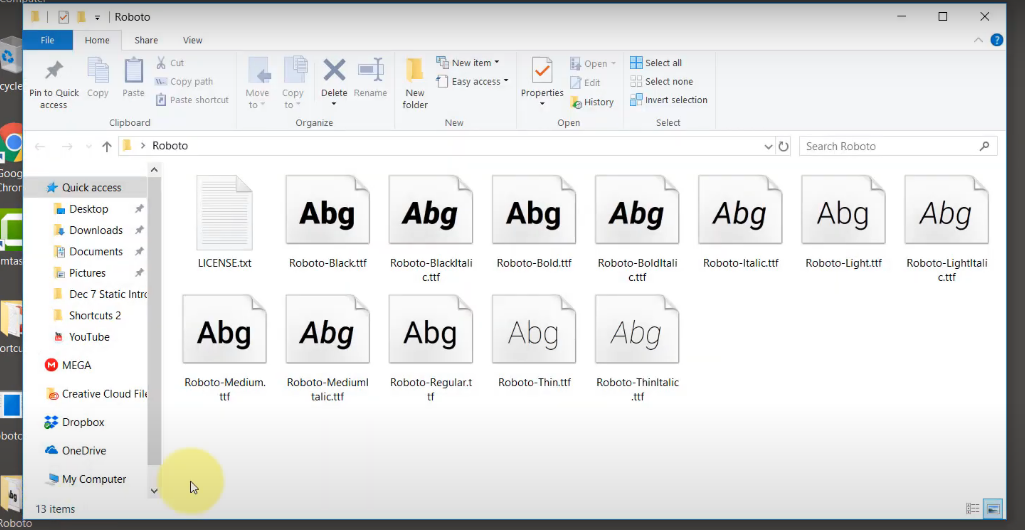Expand the Delete dropdown arrow
The height and width of the screenshot is (530, 1025).
(x=334, y=105)
